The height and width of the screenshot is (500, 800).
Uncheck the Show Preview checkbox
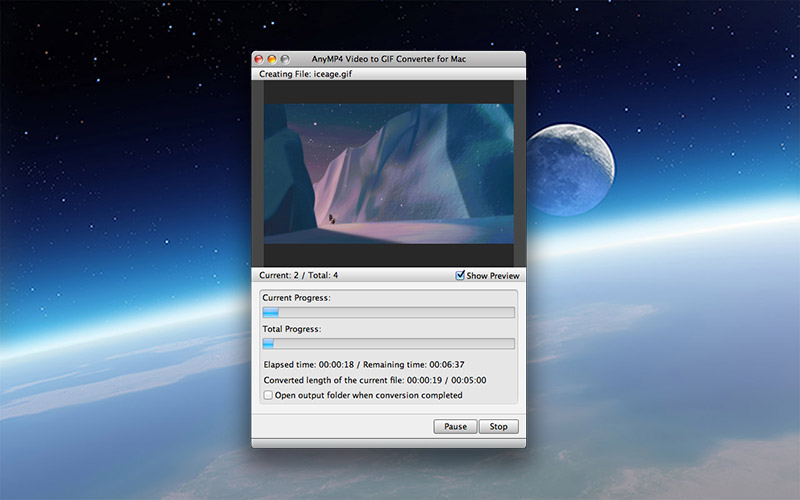point(460,275)
